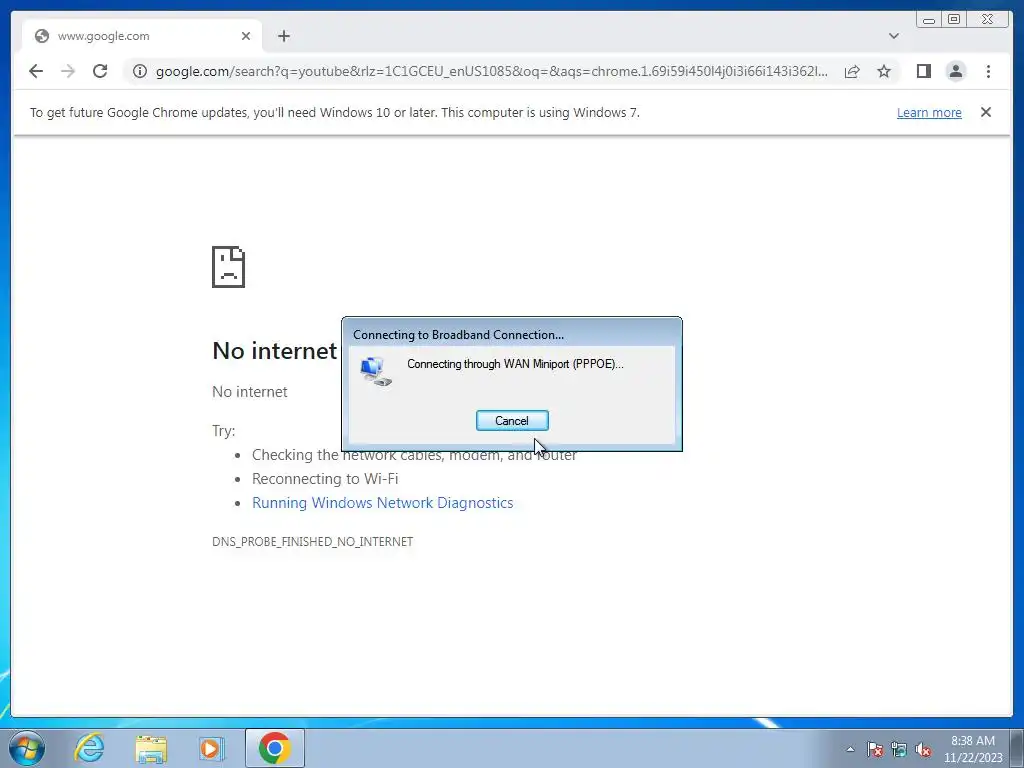Click the network computers icon in the dialog
The image size is (1024, 768).
coord(376,371)
